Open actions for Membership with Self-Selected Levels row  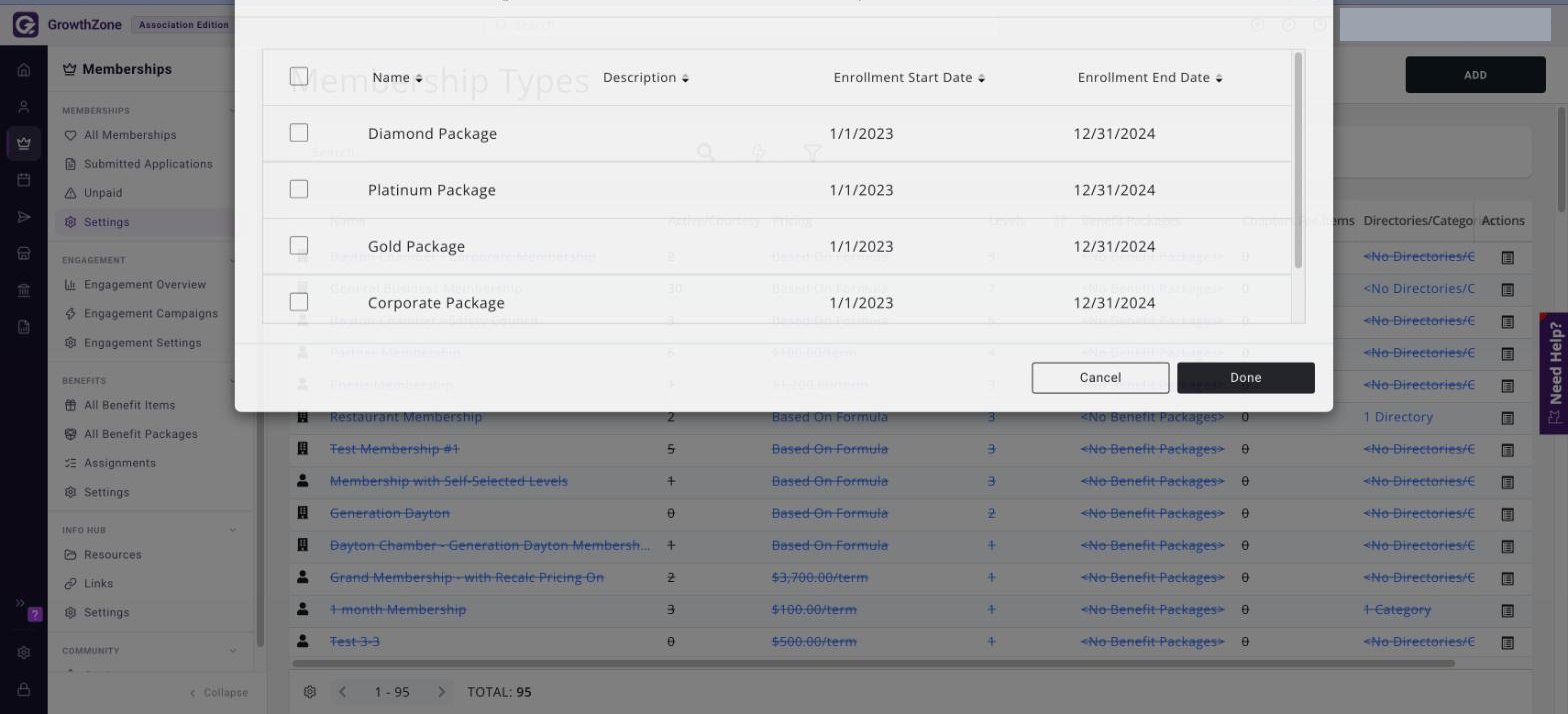pos(1507,482)
